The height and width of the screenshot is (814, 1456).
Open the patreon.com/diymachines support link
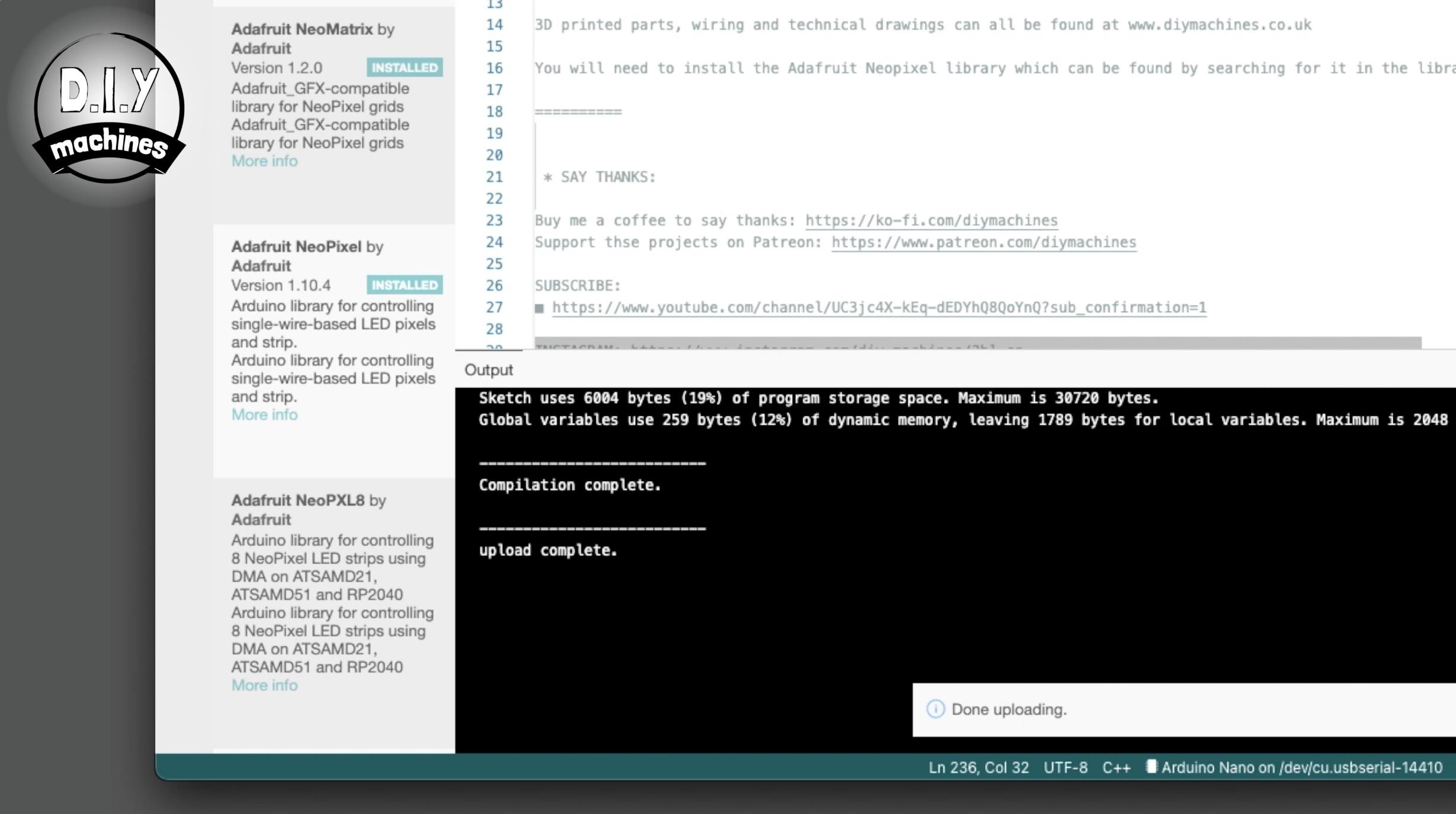click(983, 241)
